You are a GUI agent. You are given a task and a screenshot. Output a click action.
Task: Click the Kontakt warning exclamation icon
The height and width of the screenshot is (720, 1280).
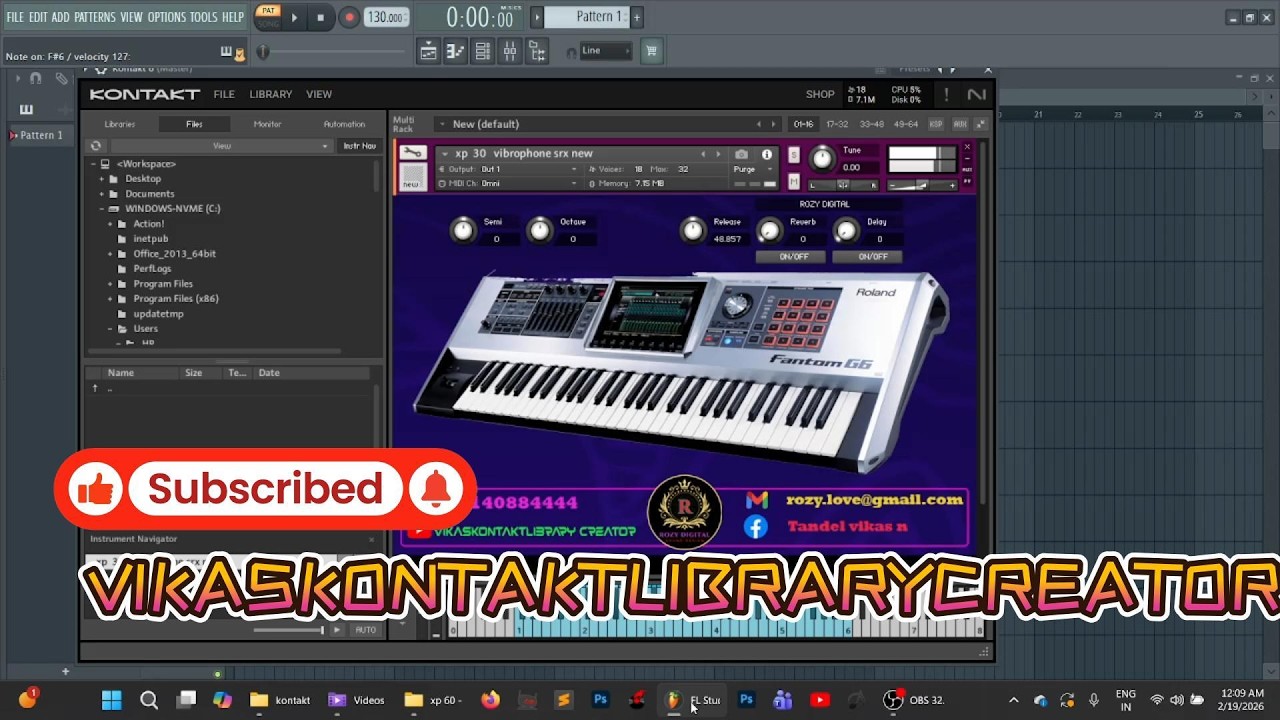point(946,94)
